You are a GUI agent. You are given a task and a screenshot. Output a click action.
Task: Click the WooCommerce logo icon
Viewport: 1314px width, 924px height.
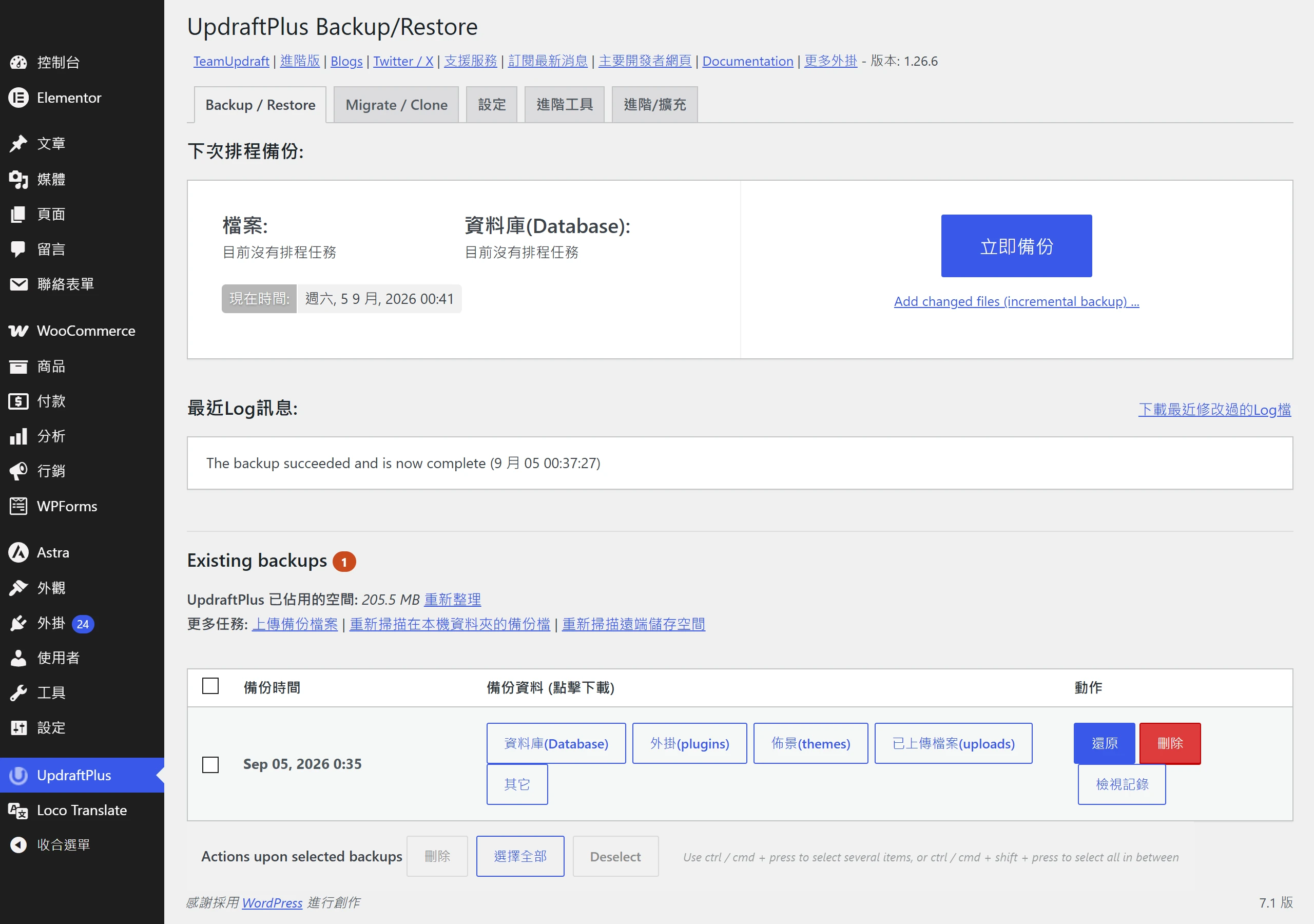coord(18,331)
